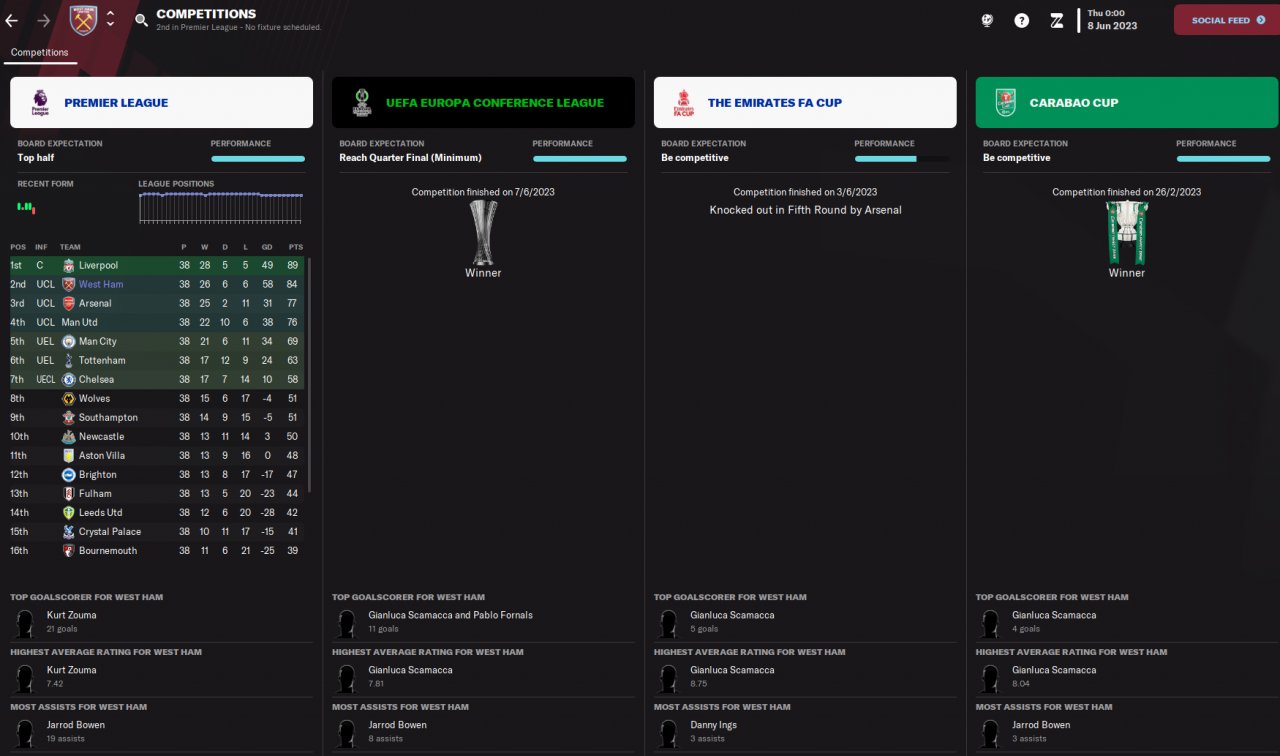Click the Emirates FA Cup logo
The width and height of the screenshot is (1280, 756).
(x=684, y=102)
